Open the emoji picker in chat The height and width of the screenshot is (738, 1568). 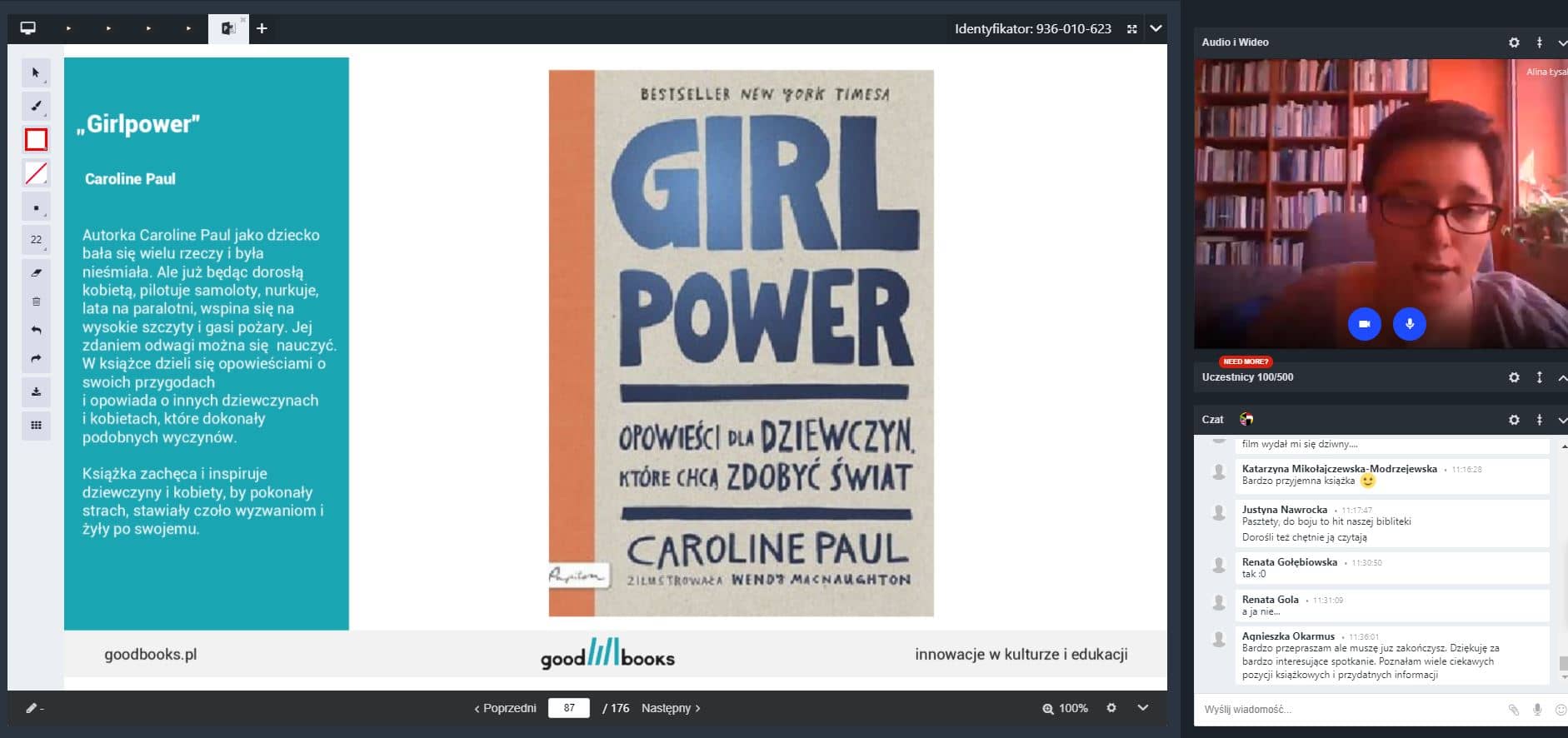click(1561, 710)
